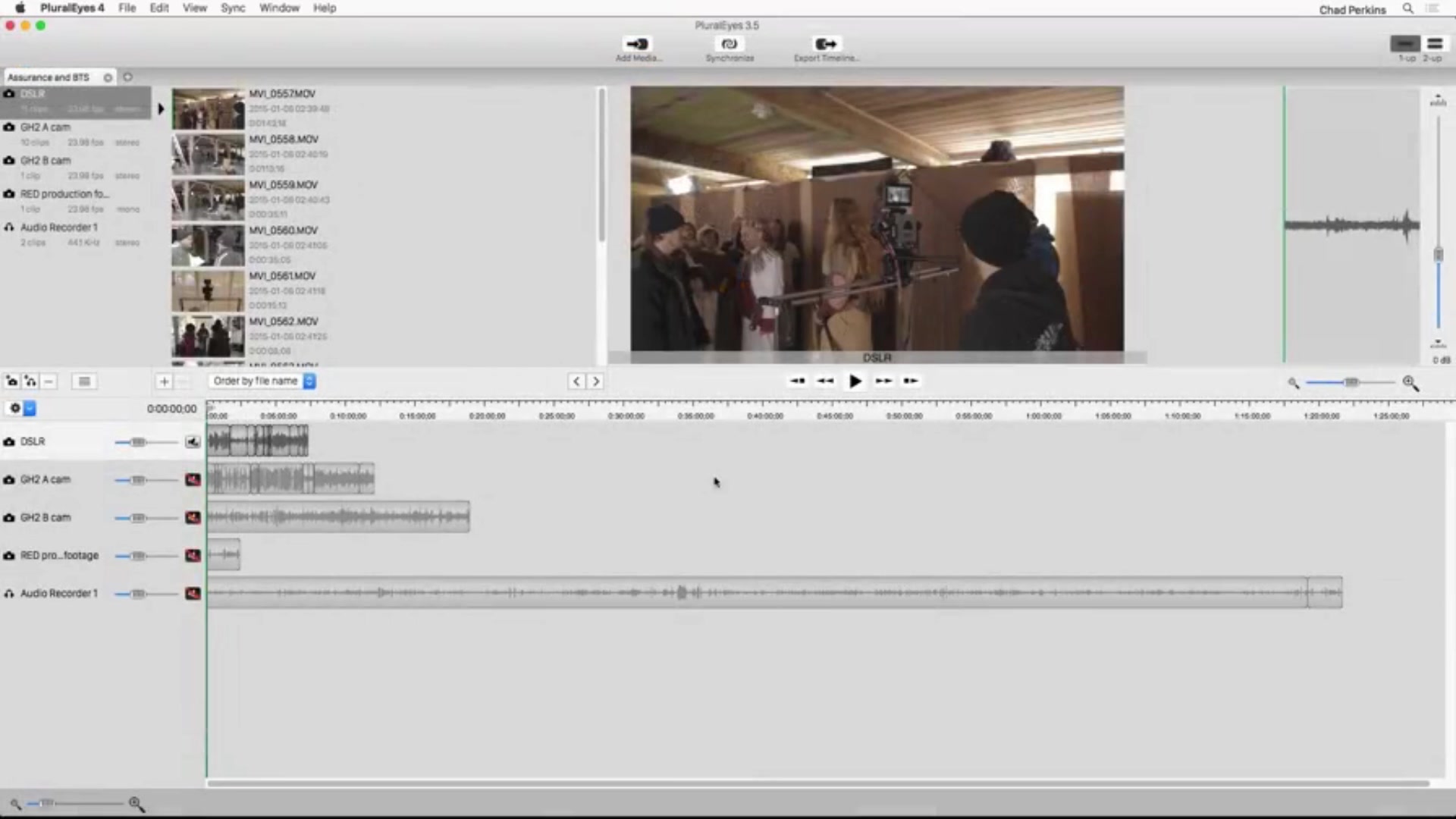This screenshot has width=1456, height=819.
Task: Click the video thumbnail toggle on GH2 A cam track
Action: point(193,479)
